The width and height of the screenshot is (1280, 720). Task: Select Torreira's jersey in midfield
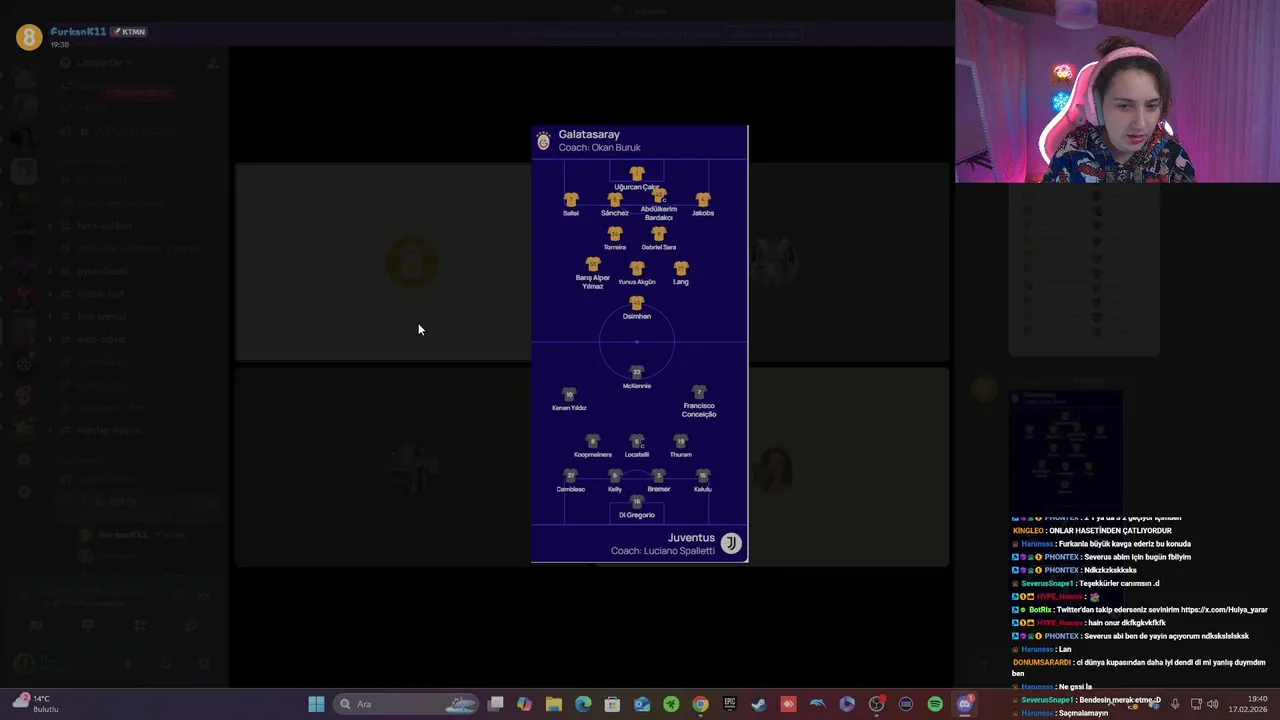point(615,234)
